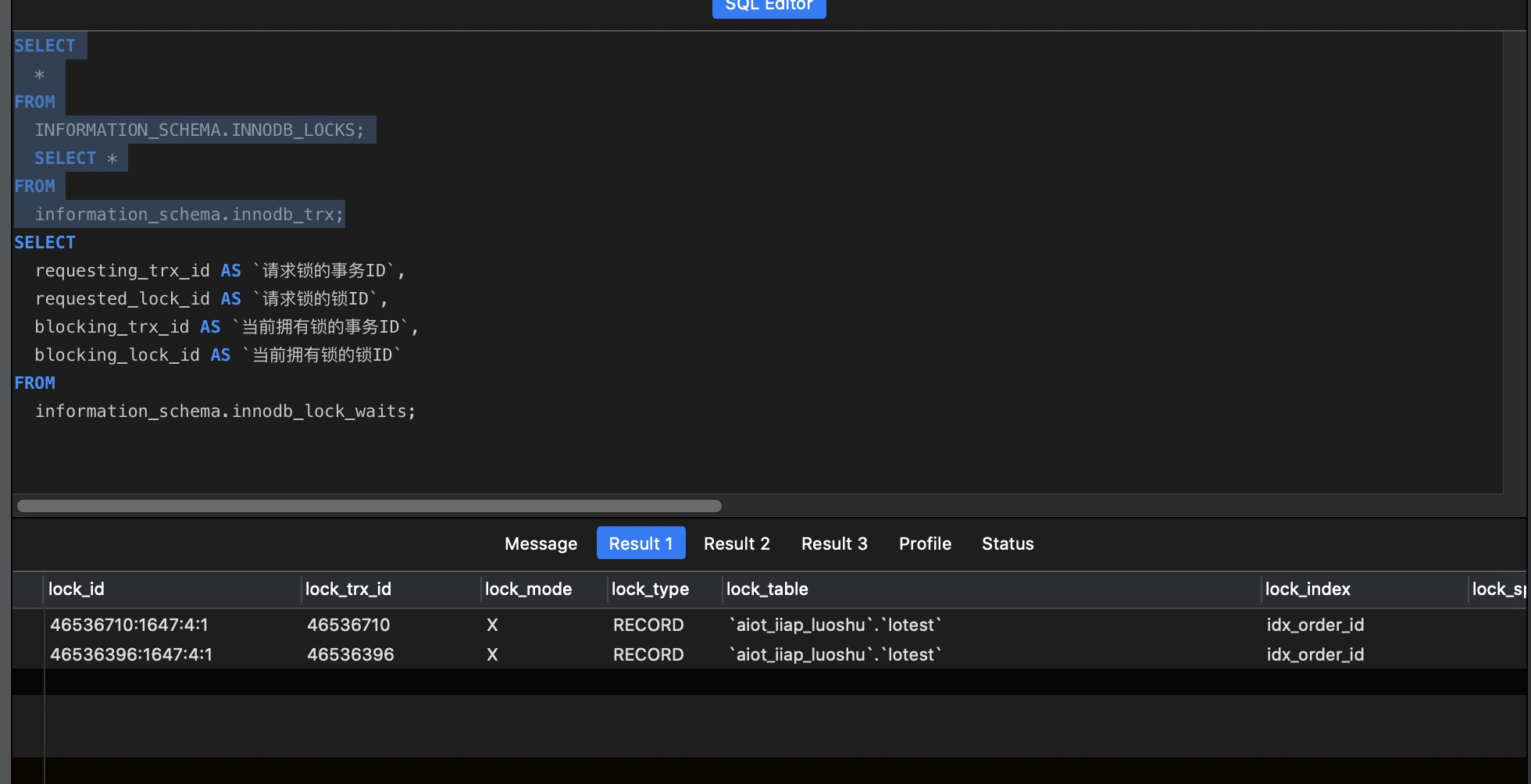Image resolution: width=1531 pixels, height=784 pixels.
Task: Click lock_mode X in the 46536710 row
Action: pos(492,625)
